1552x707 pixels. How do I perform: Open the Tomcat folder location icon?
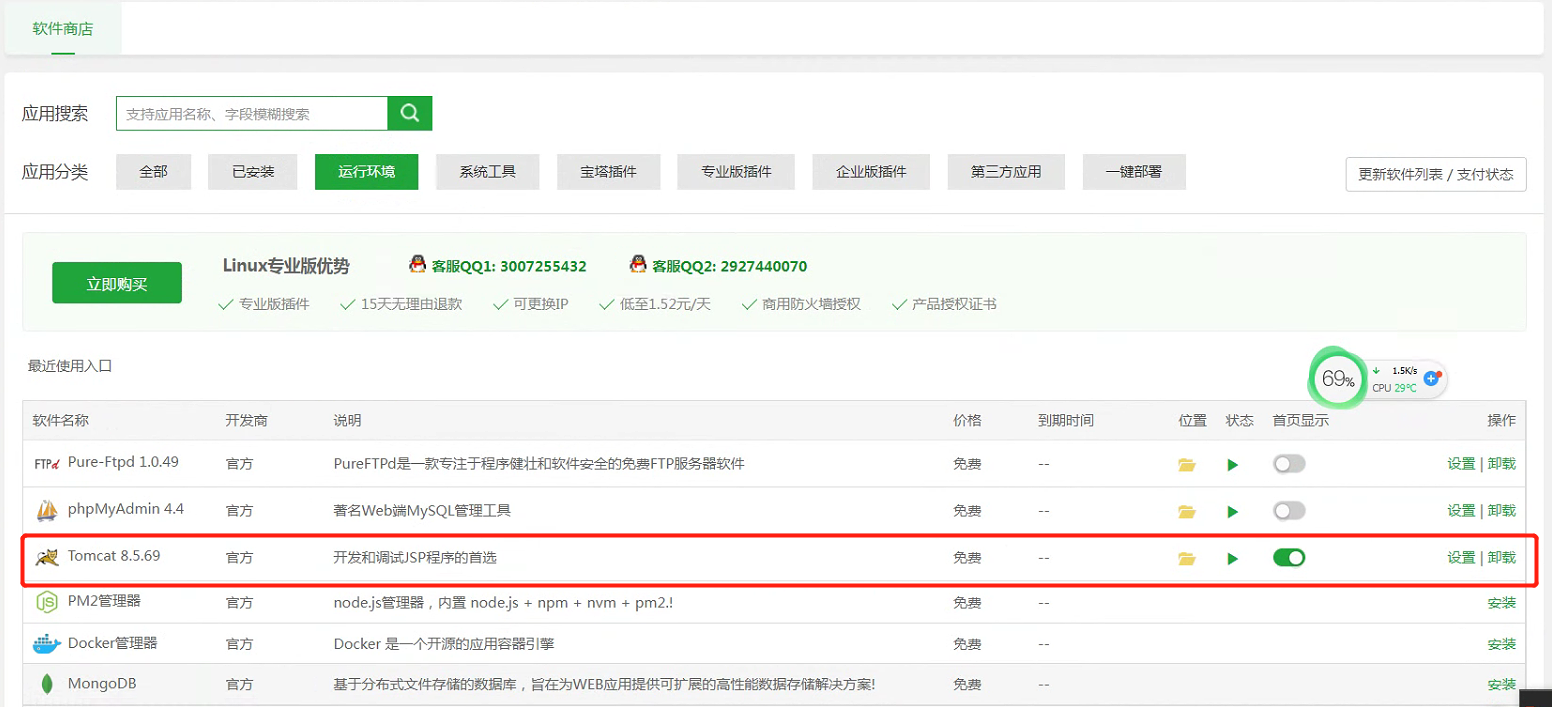click(1187, 558)
